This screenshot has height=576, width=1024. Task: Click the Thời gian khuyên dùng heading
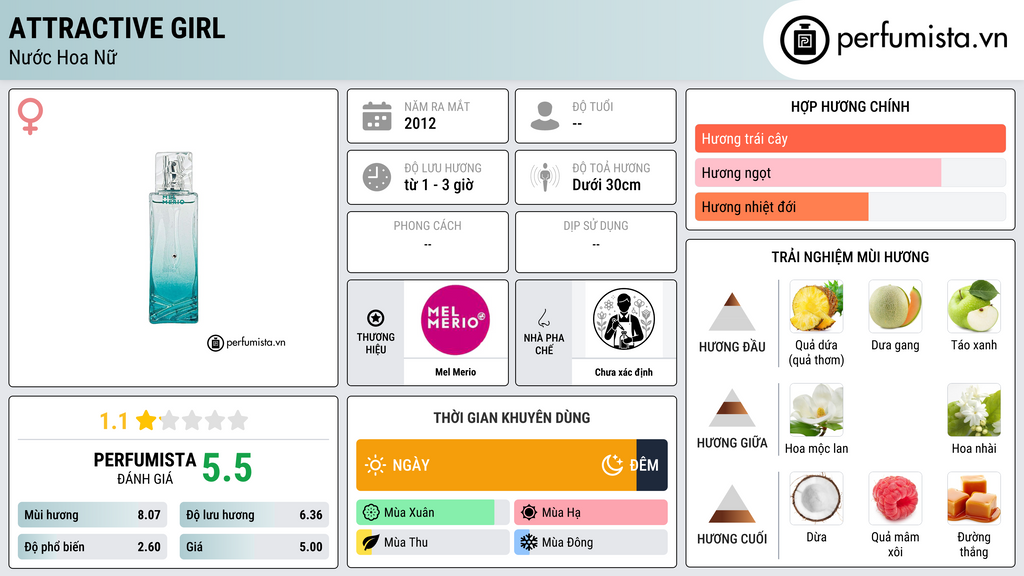click(511, 418)
